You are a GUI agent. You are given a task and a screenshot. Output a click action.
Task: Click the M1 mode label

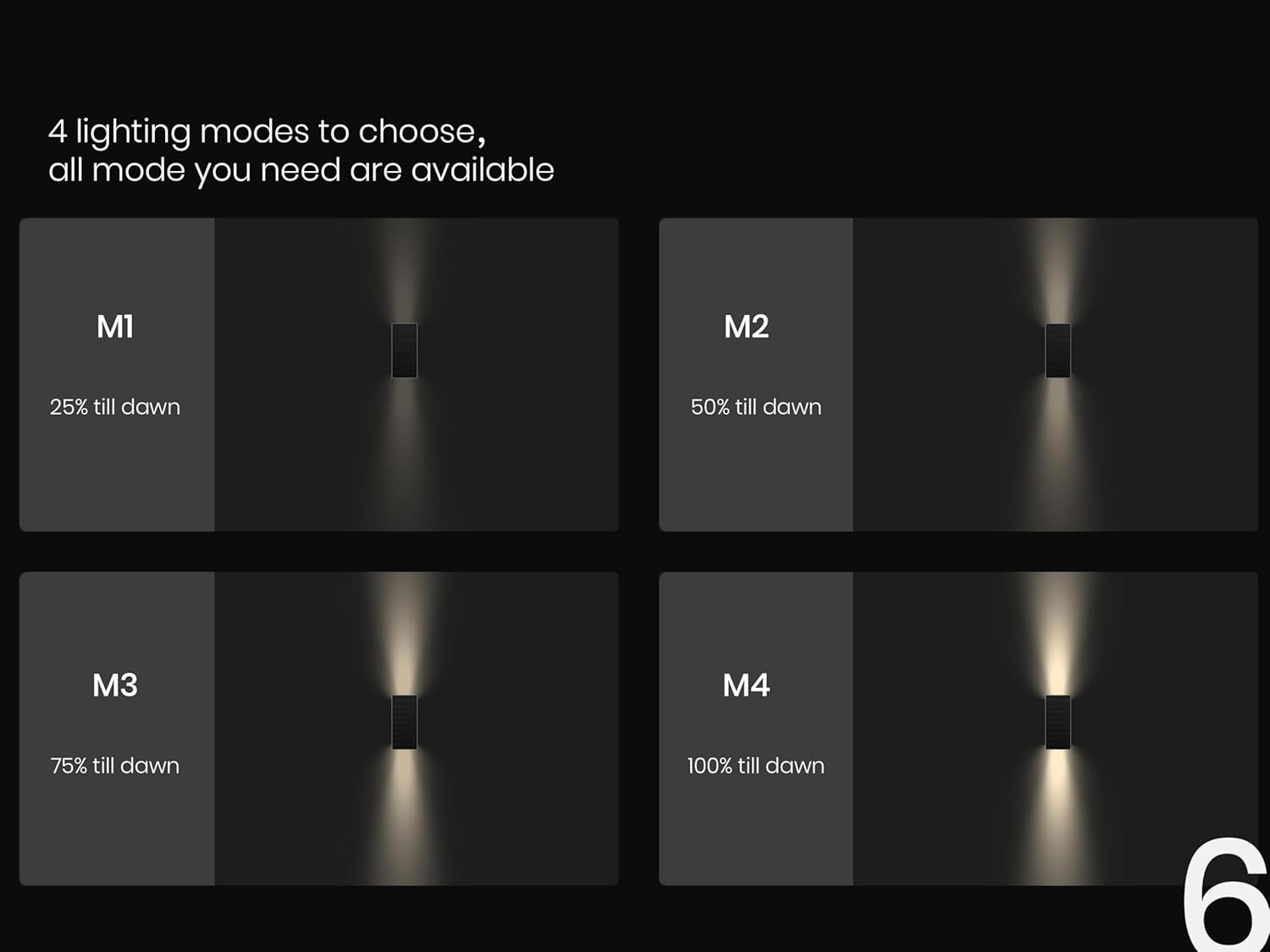click(x=115, y=327)
